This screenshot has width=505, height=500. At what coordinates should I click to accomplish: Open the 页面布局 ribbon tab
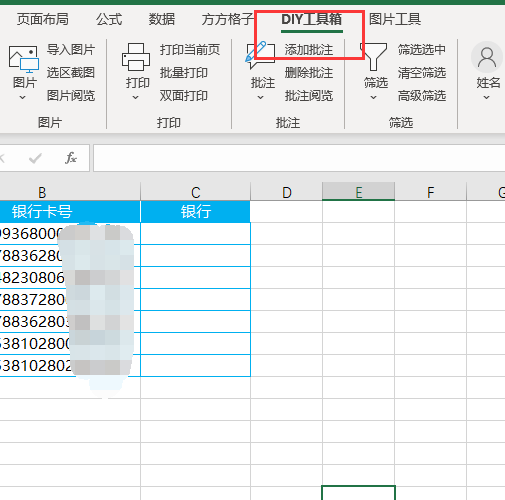(x=43, y=19)
